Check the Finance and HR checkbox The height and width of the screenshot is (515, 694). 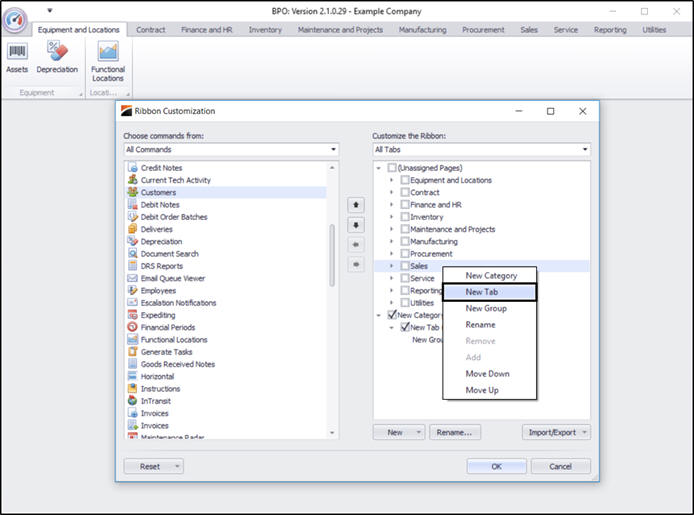405,204
